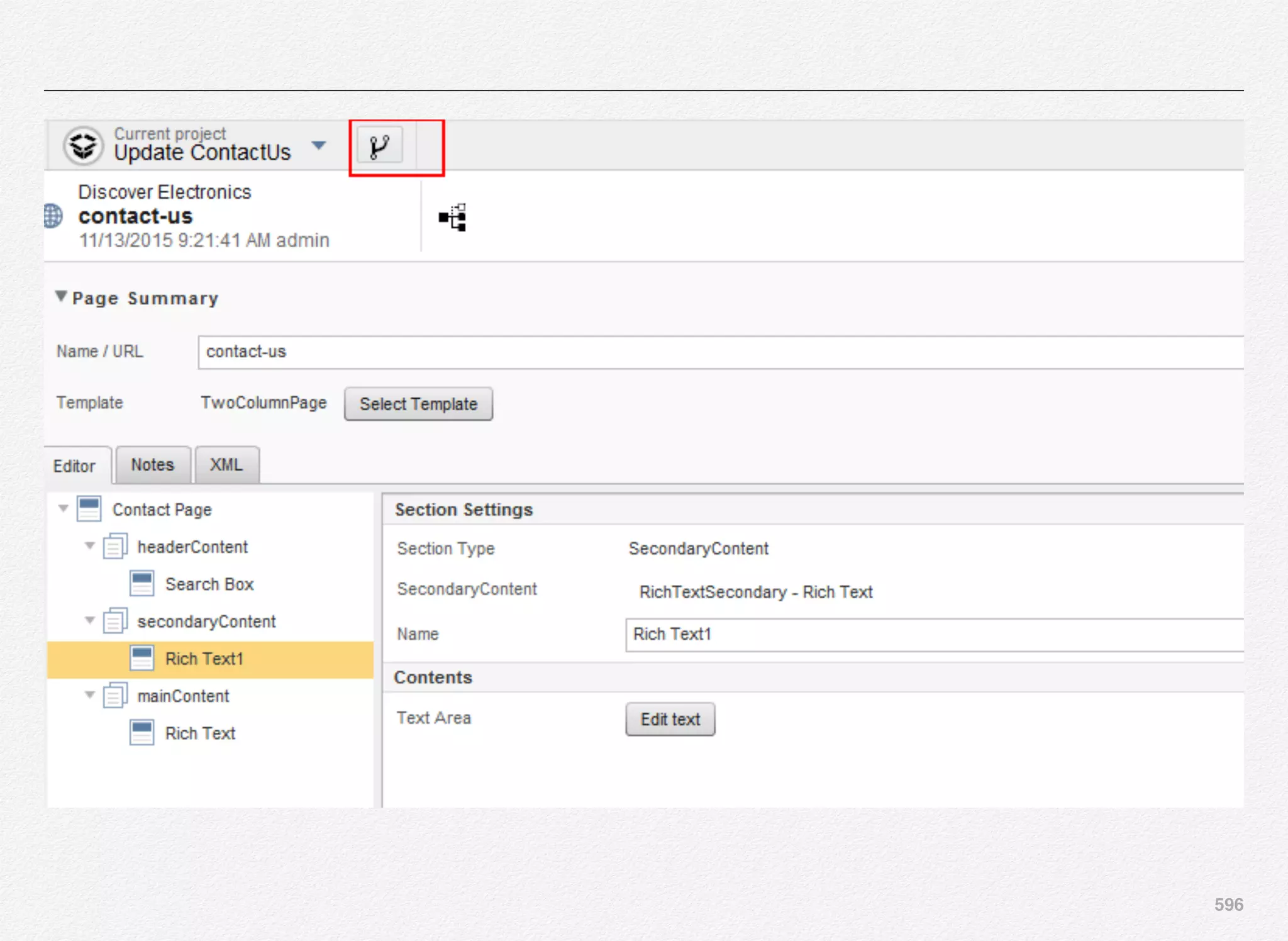The image size is (1288, 941).
Task: Switch to the Notes tab
Action: pyautogui.click(x=152, y=465)
